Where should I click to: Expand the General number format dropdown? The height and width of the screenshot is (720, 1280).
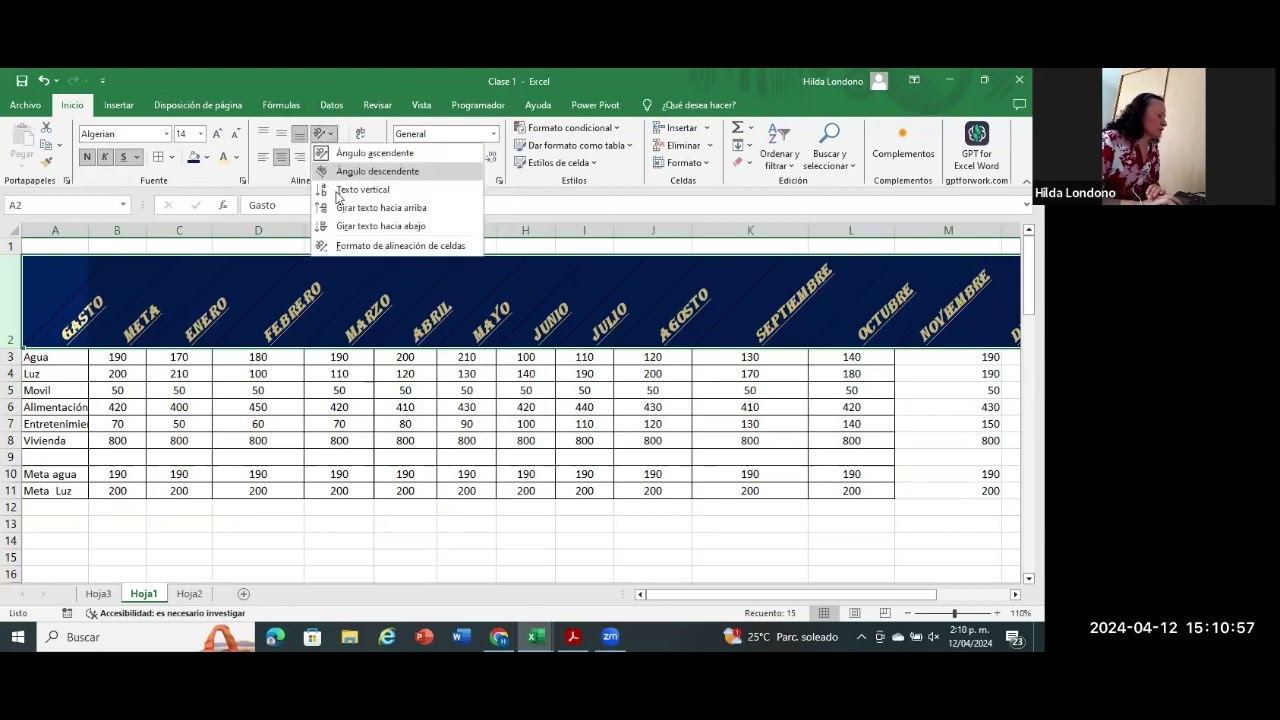pos(493,134)
